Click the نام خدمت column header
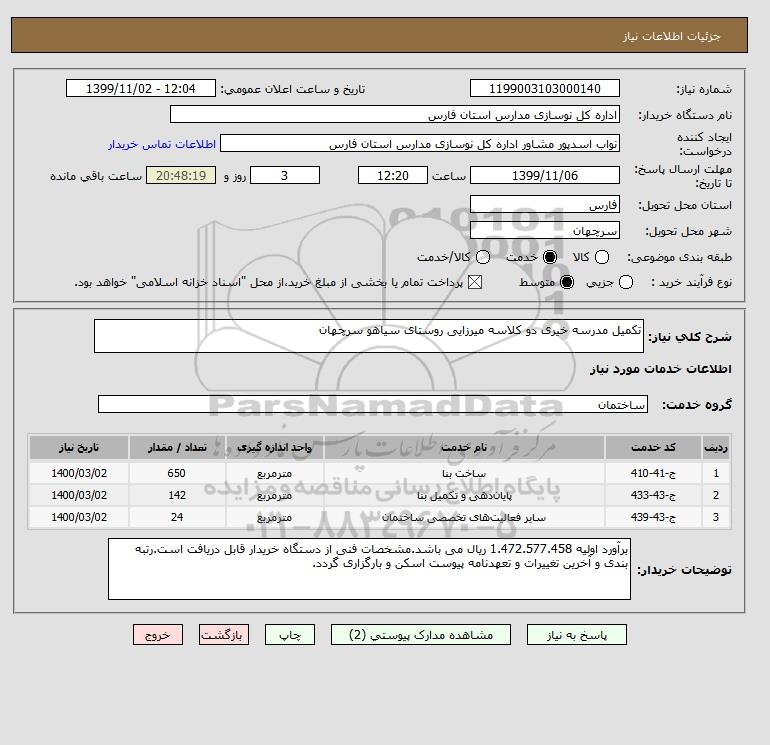770x745 pixels. point(464,447)
